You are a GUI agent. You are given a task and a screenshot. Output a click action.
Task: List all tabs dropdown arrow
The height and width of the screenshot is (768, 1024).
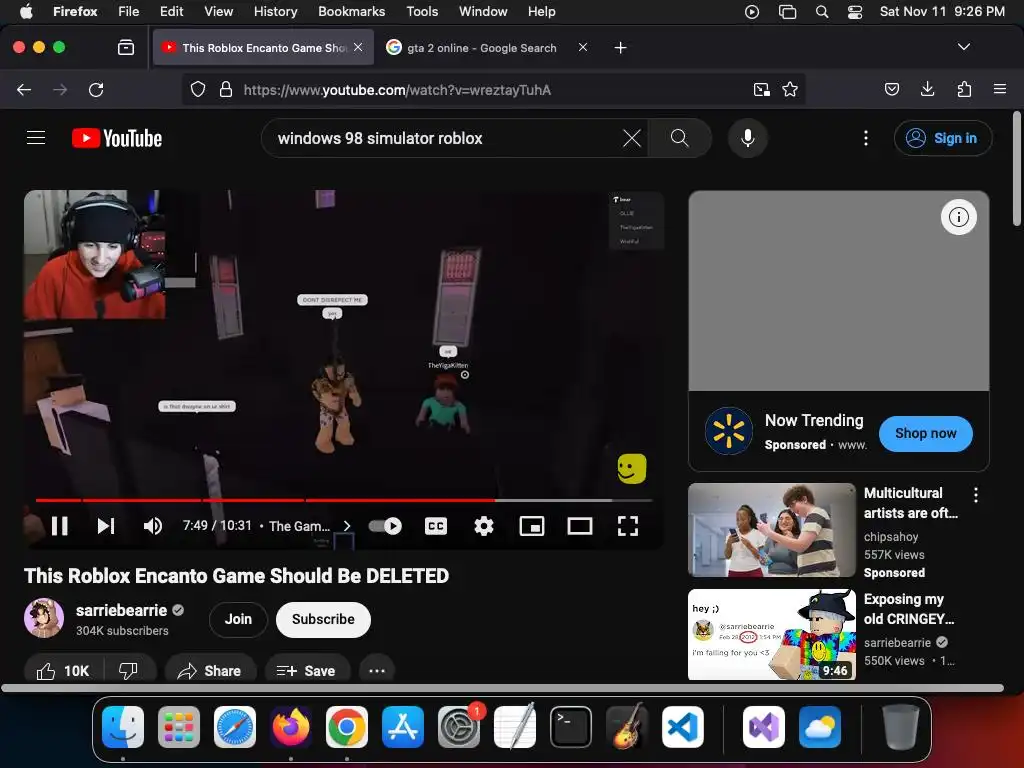pyautogui.click(x=963, y=47)
